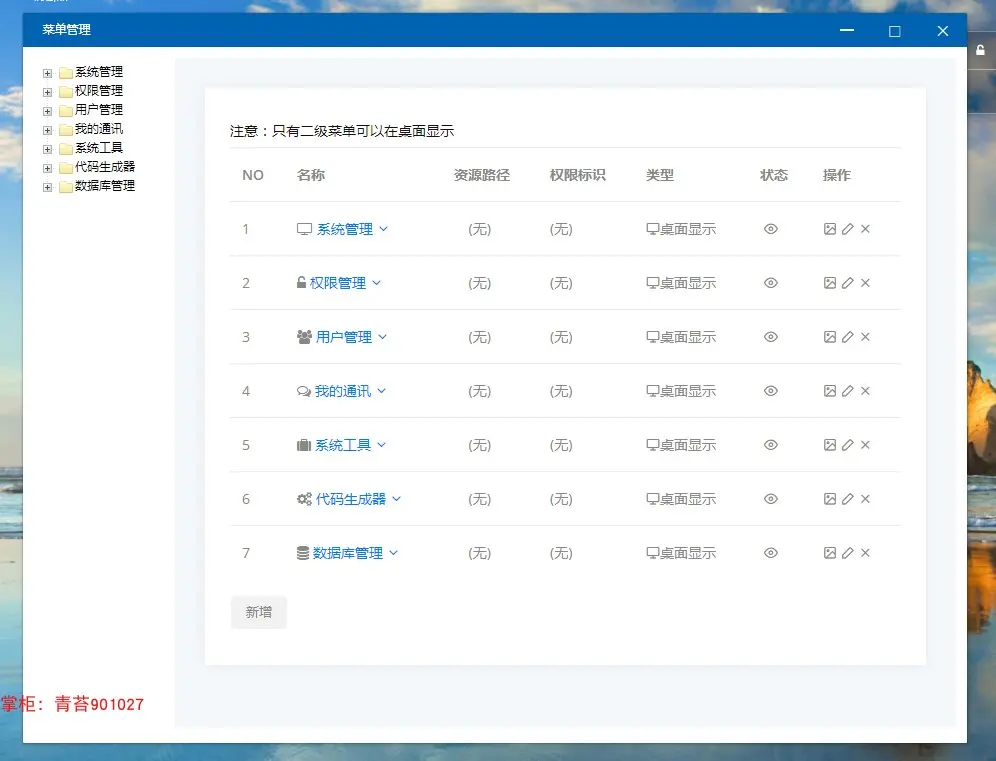
Task: Click the 用户管理 name link in table
Action: coord(344,337)
